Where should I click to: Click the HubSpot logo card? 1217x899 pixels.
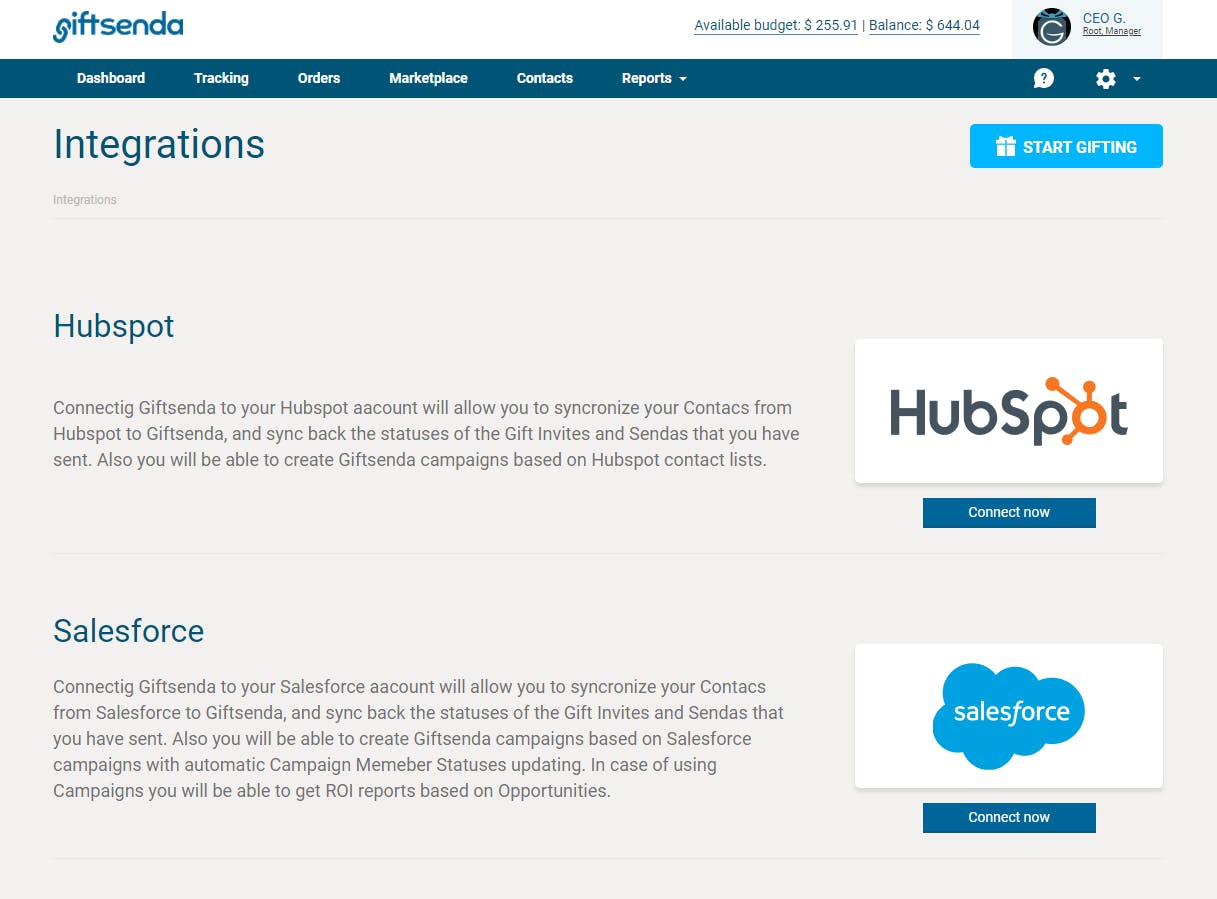click(x=1009, y=411)
